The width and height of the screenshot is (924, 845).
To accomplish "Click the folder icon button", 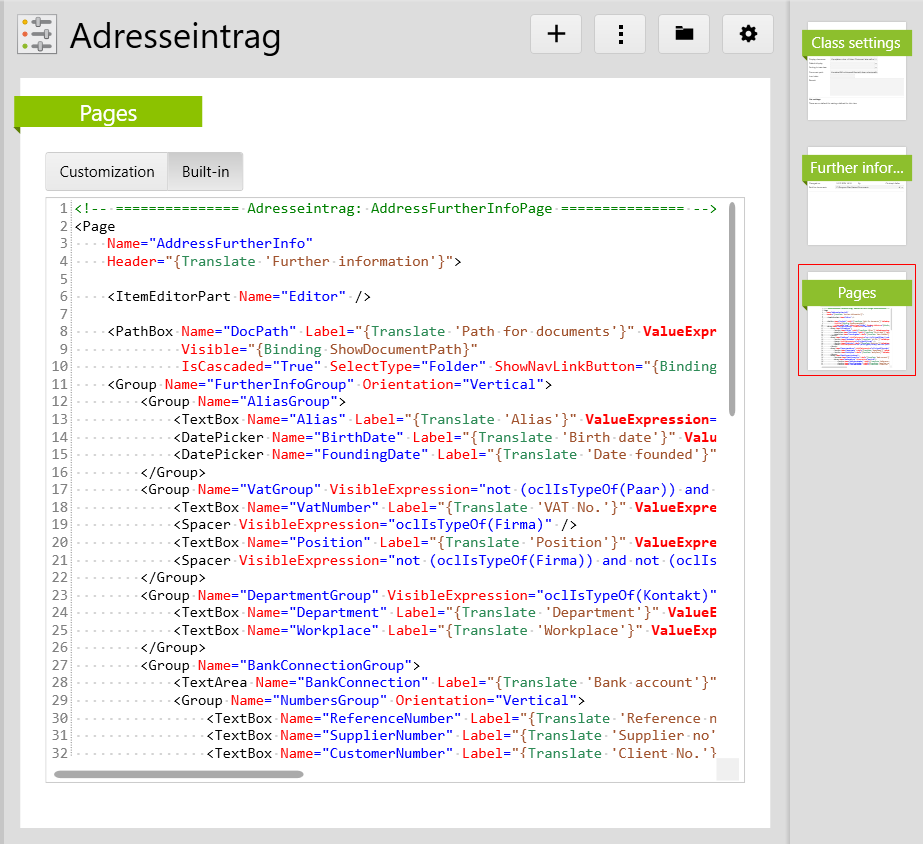I will (x=684, y=34).
